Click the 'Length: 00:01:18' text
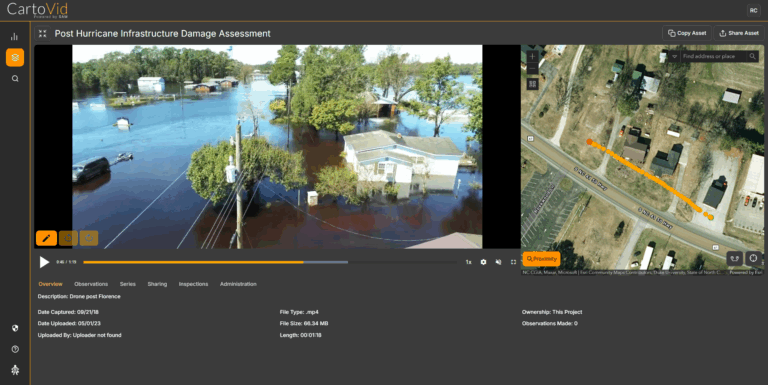Image resolution: width=768 pixels, height=385 pixels. coord(301,335)
